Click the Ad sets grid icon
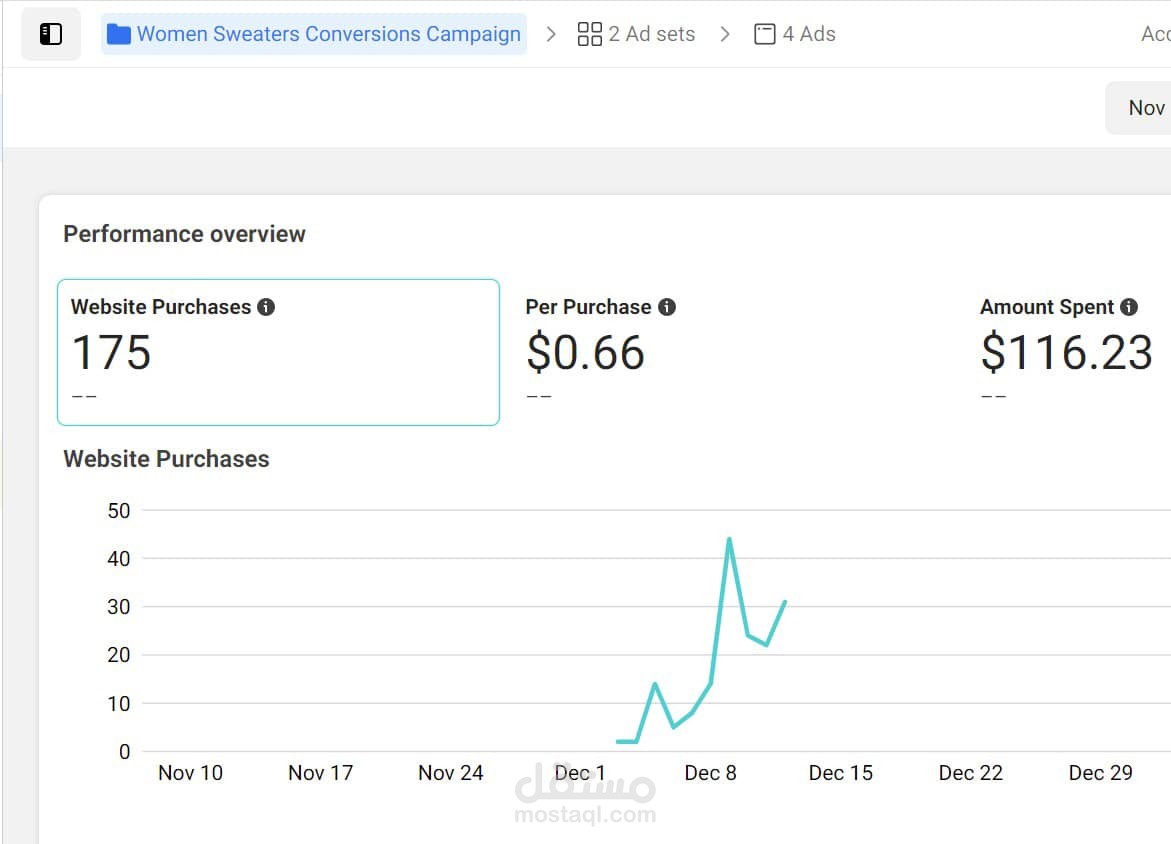1171x844 pixels. 590,34
